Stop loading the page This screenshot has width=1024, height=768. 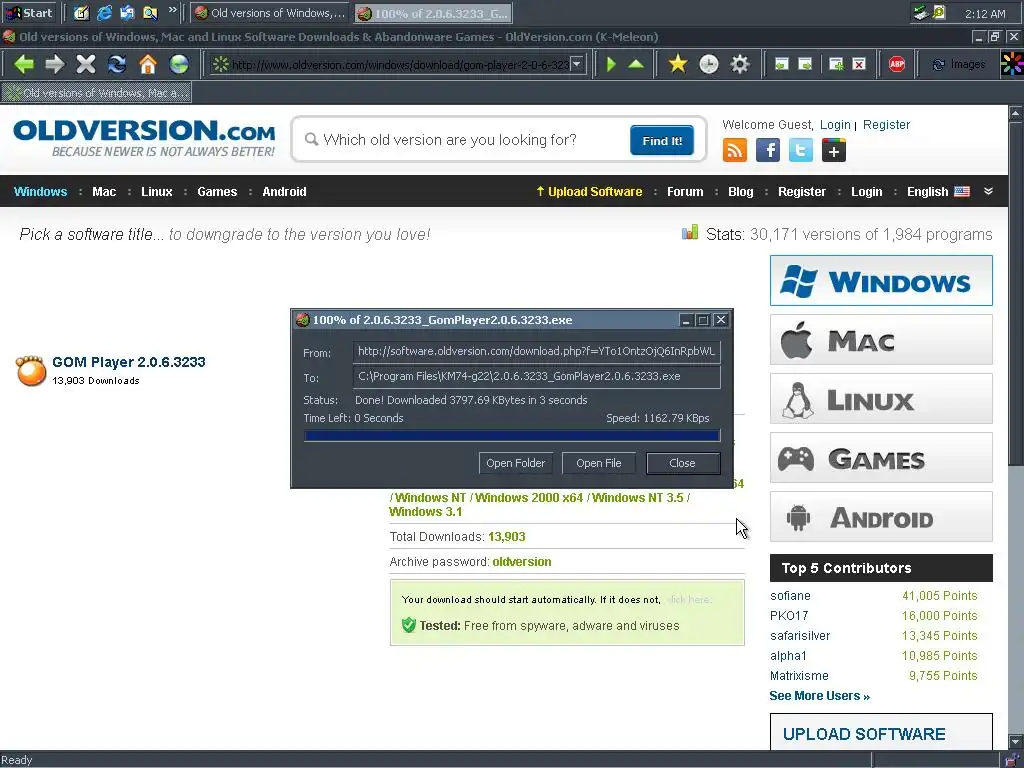tap(86, 64)
